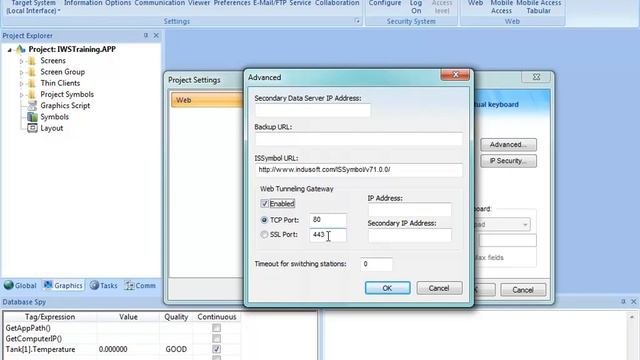This screenshot has width=640, height=360.
Task: Open Mobile Access Tabular ribbon button
Action: pyautogui.click(x=538, y=7)
